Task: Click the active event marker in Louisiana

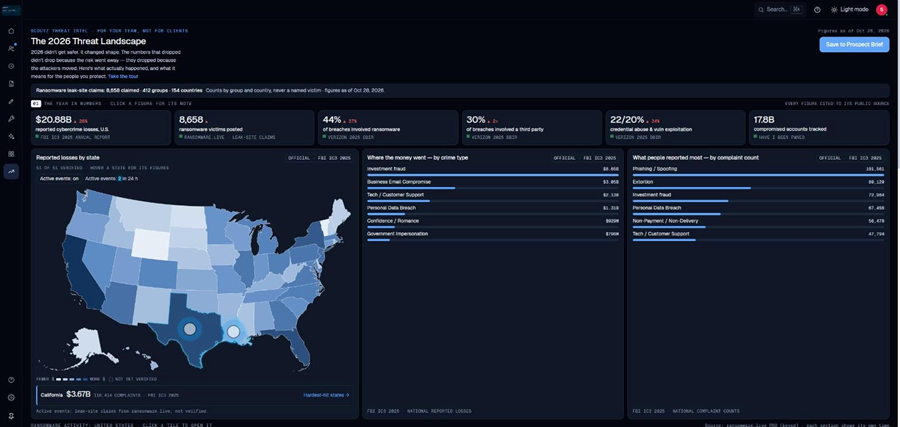Action: 233,331
